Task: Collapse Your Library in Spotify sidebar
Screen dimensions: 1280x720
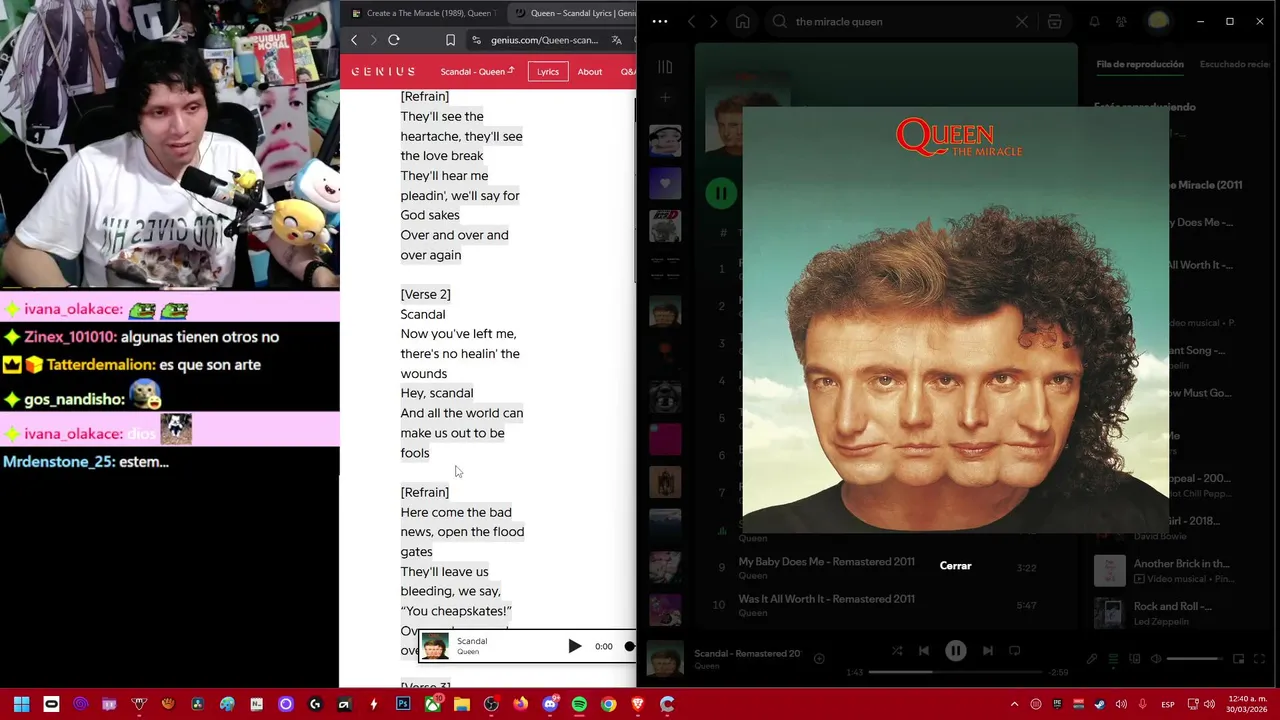Action: coord(665,67)
